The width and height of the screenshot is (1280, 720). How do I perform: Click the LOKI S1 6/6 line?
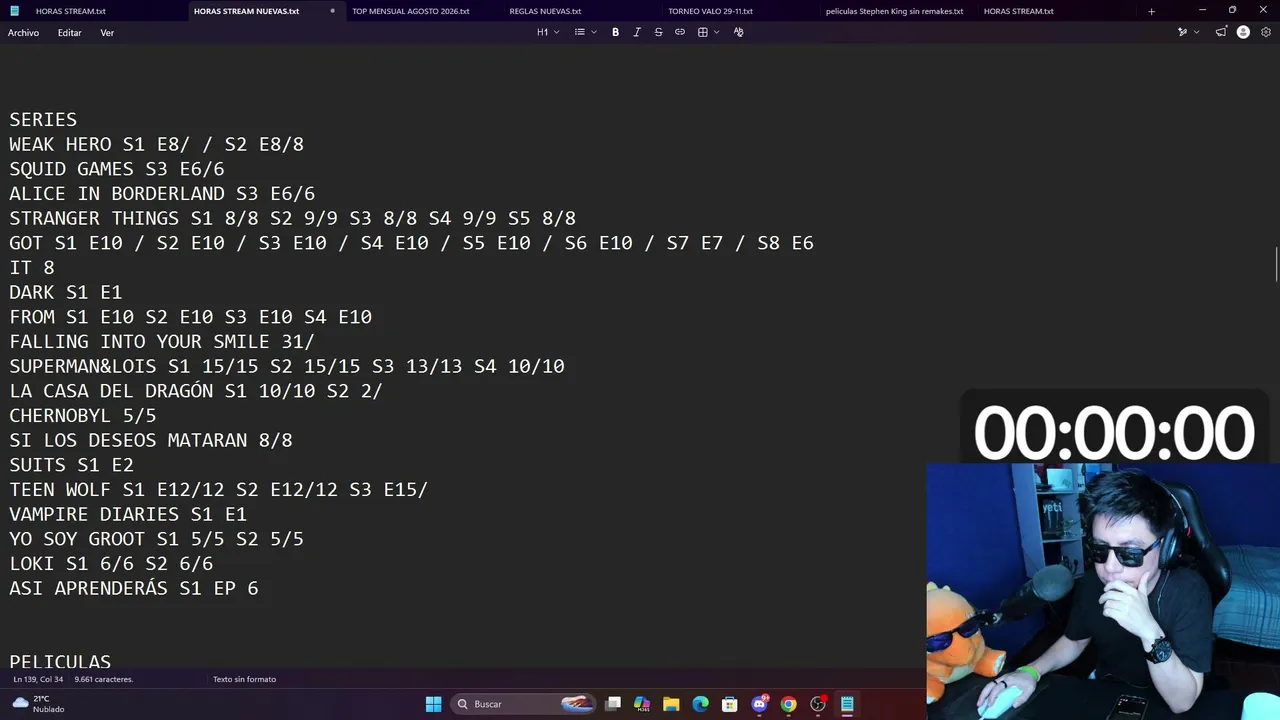click(111, 564)
